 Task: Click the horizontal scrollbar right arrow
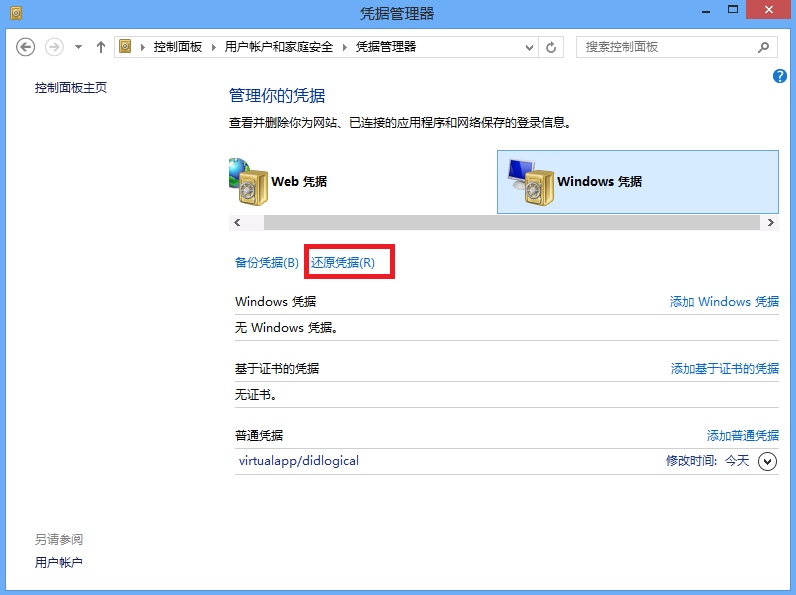pyautogui.click(x=771, y=222)
